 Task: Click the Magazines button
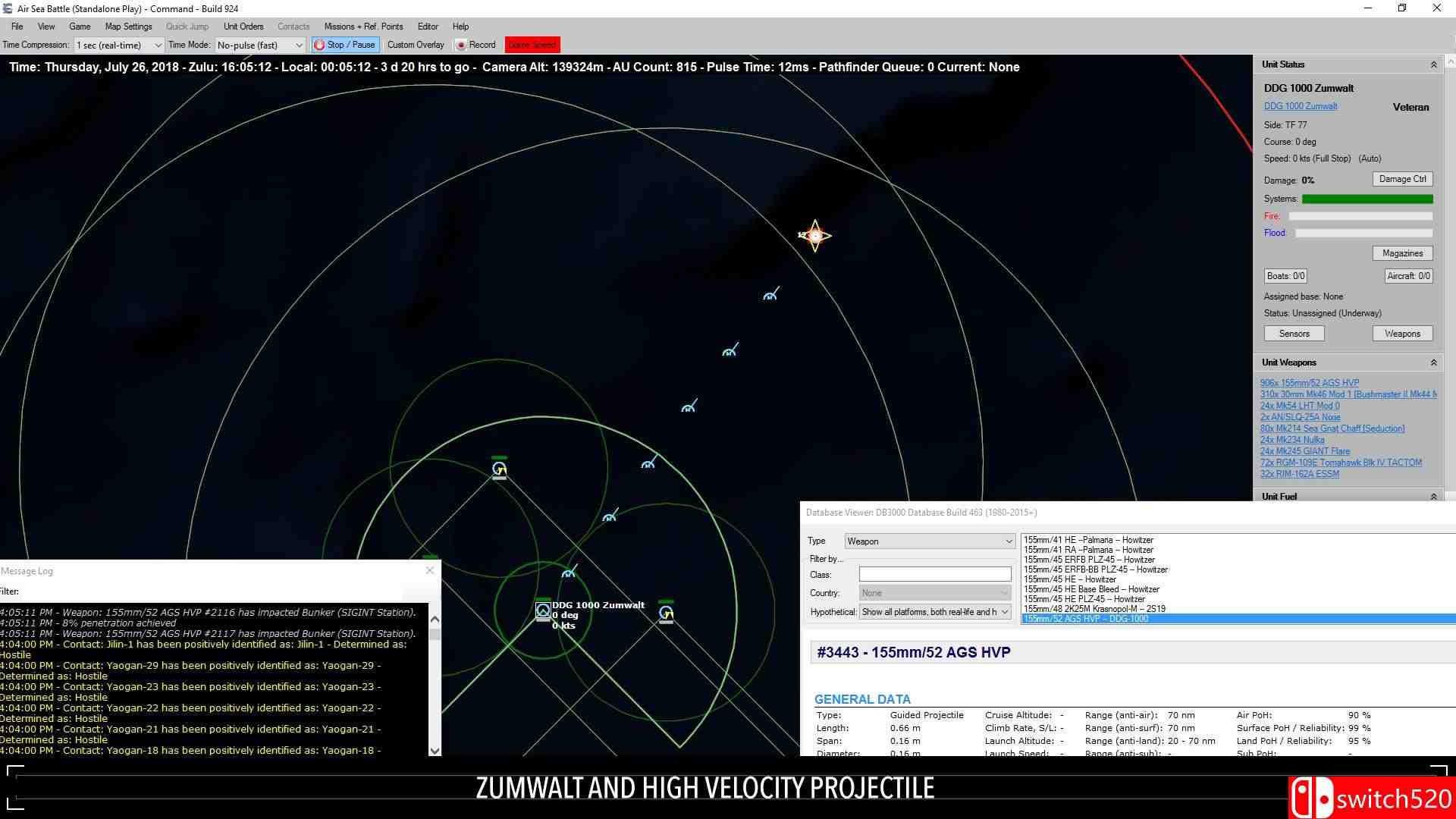1402,253
